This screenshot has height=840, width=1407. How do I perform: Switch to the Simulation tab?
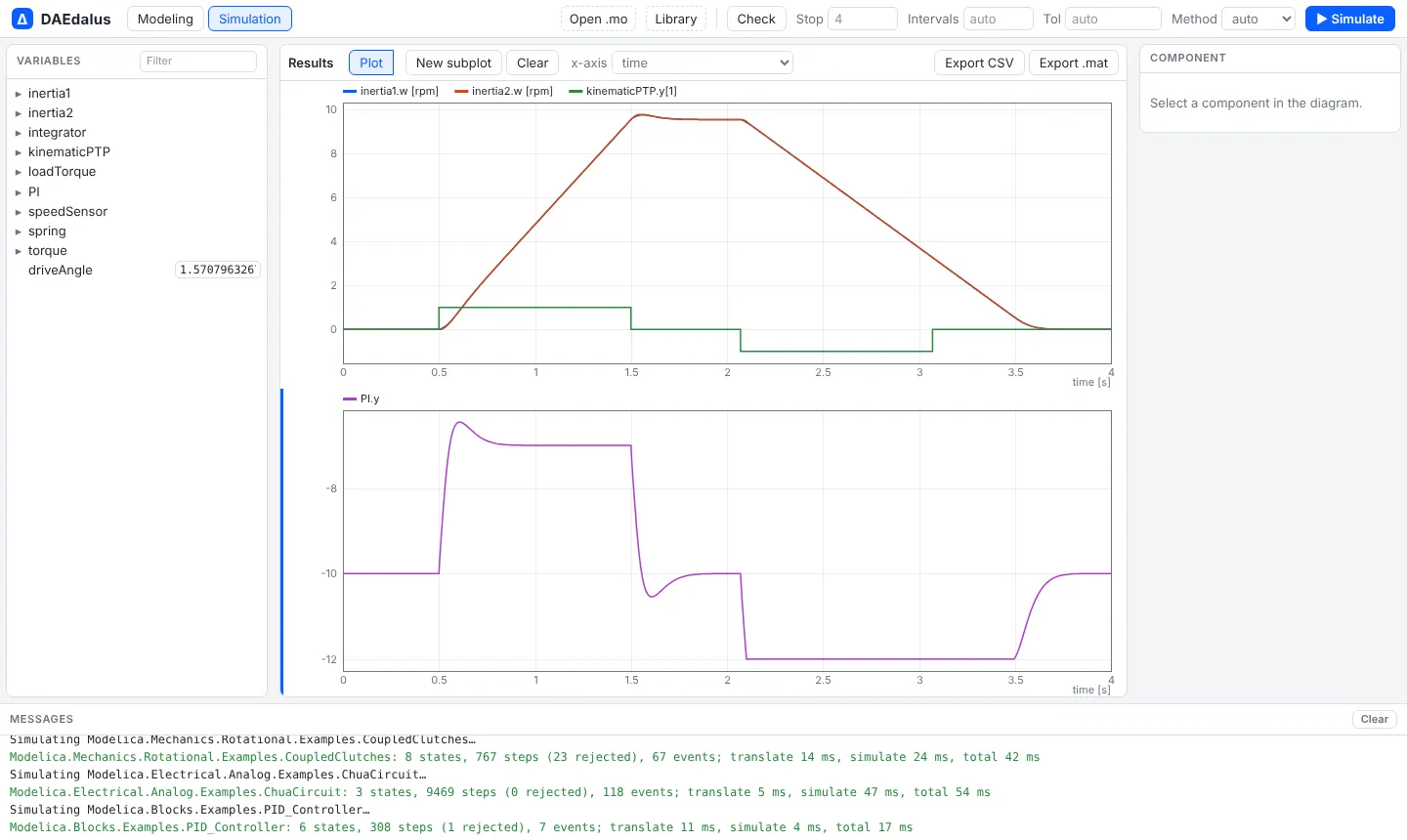pyautogui.click(x=250, y=19)
